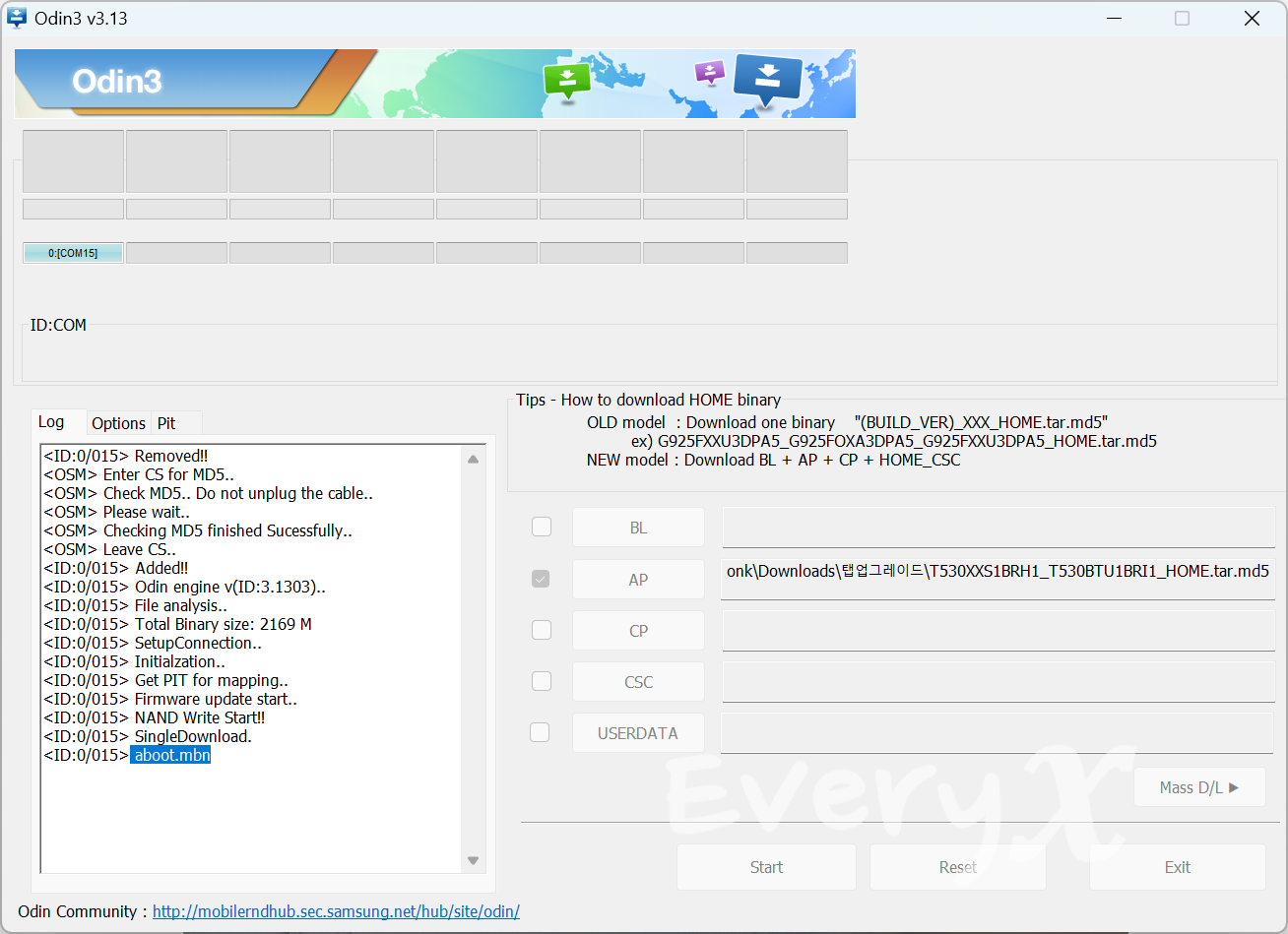Click the CSC file path field
The height and width of the screenshot is (934, 1288).
point(998,682)
